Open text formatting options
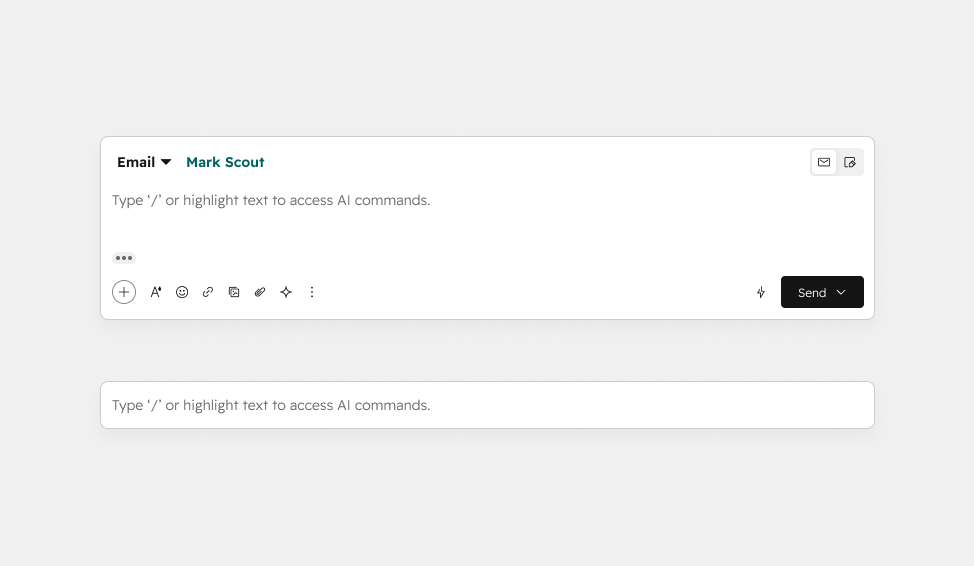The height and width of the screenshot is (566, 974). pos(156,292)
